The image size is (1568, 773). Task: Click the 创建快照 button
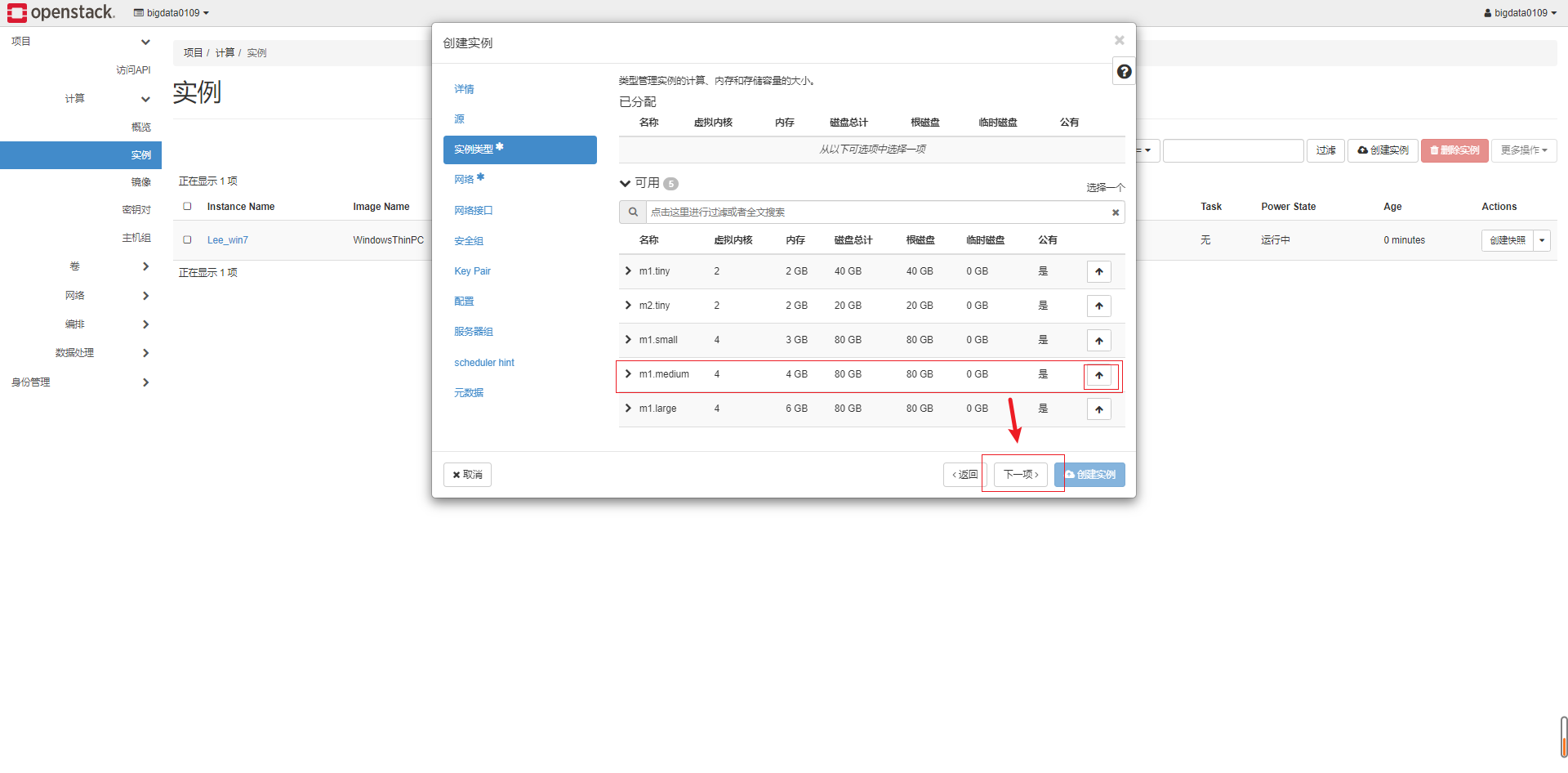click(x=1508, y=240)
